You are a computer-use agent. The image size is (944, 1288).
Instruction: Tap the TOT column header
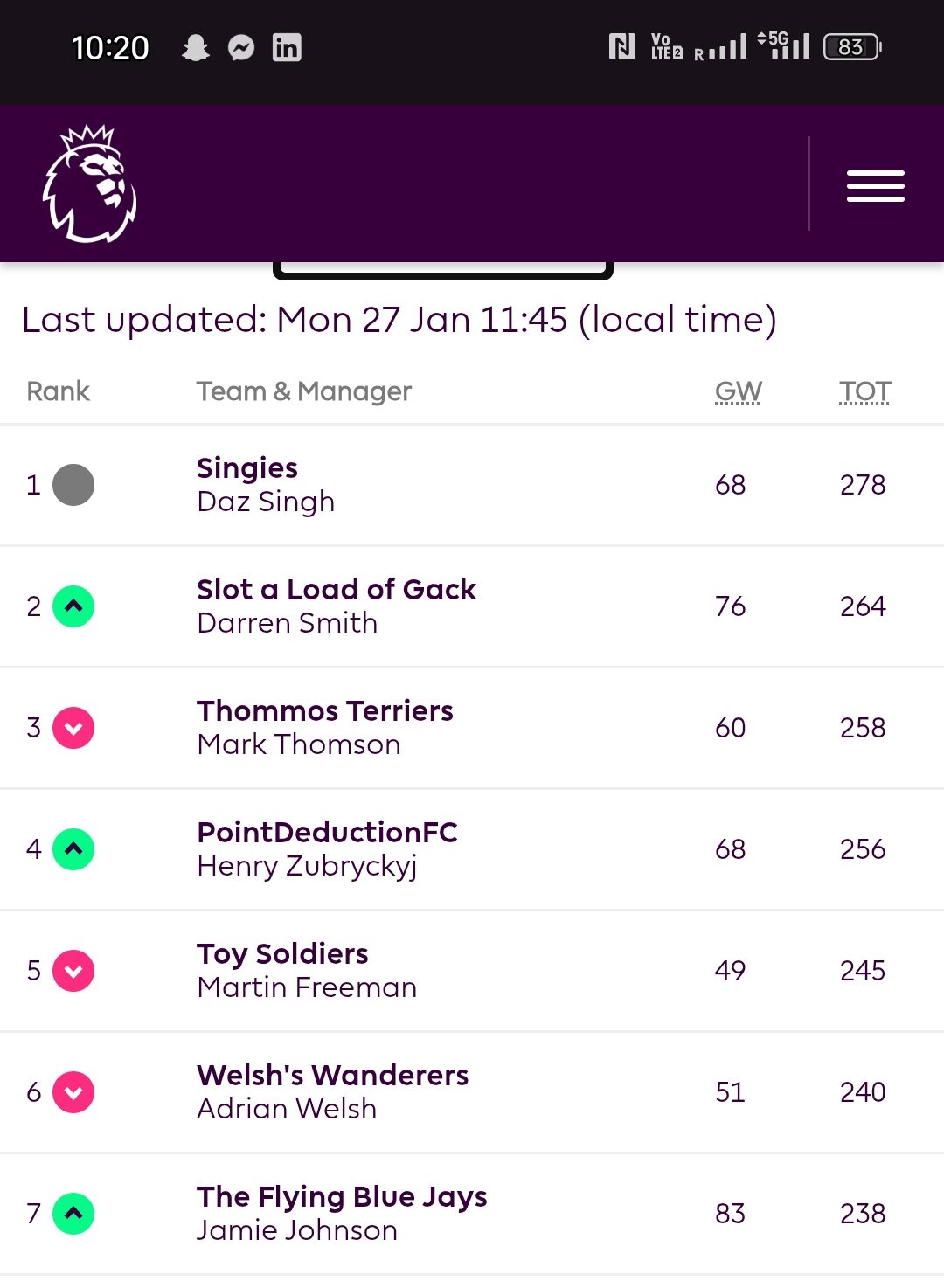(864, 391)
